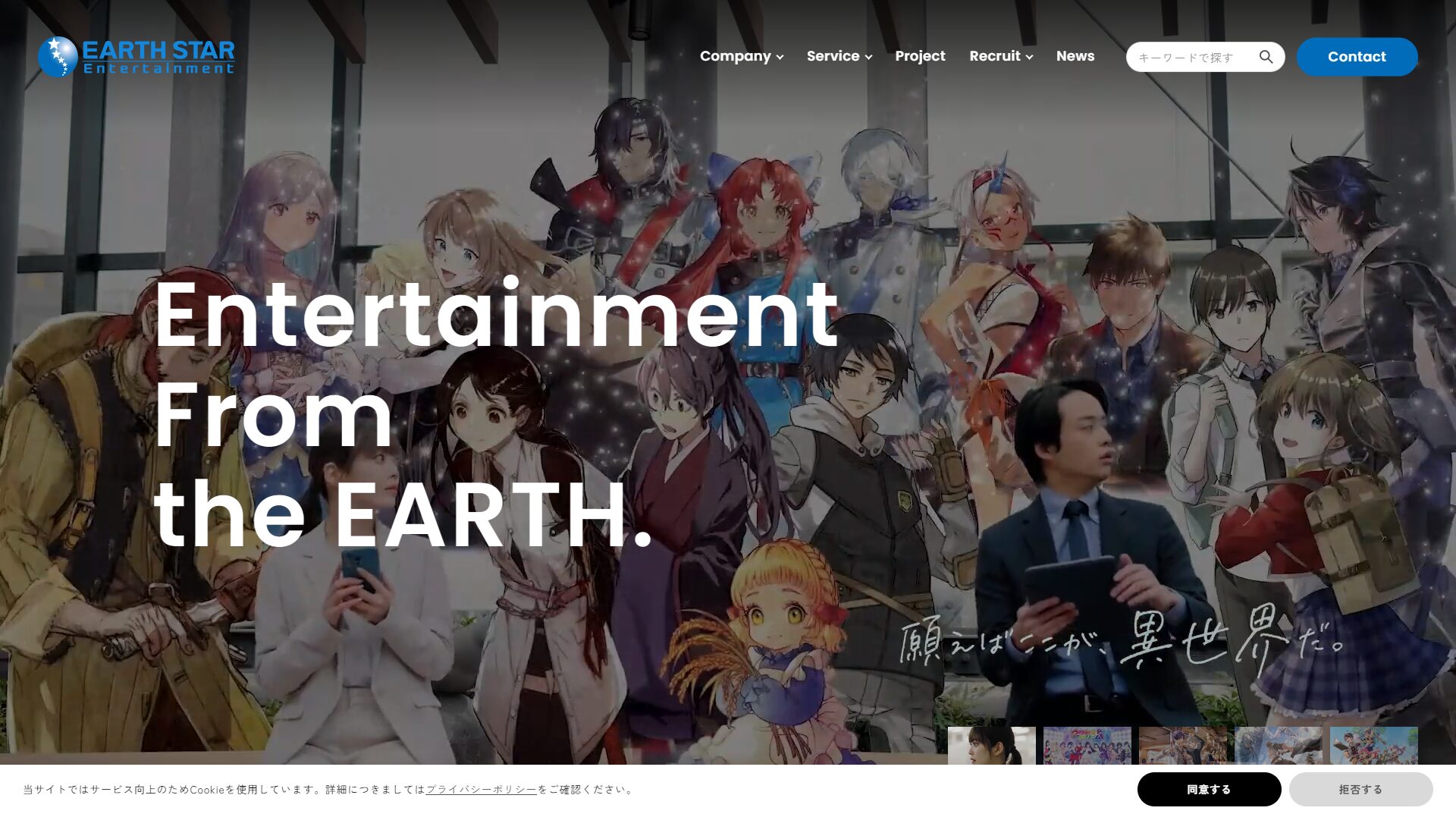Screen dimensions: 1456x814
Task: Click the Earth Star Entertainment logo
Action: click(136, 57)
